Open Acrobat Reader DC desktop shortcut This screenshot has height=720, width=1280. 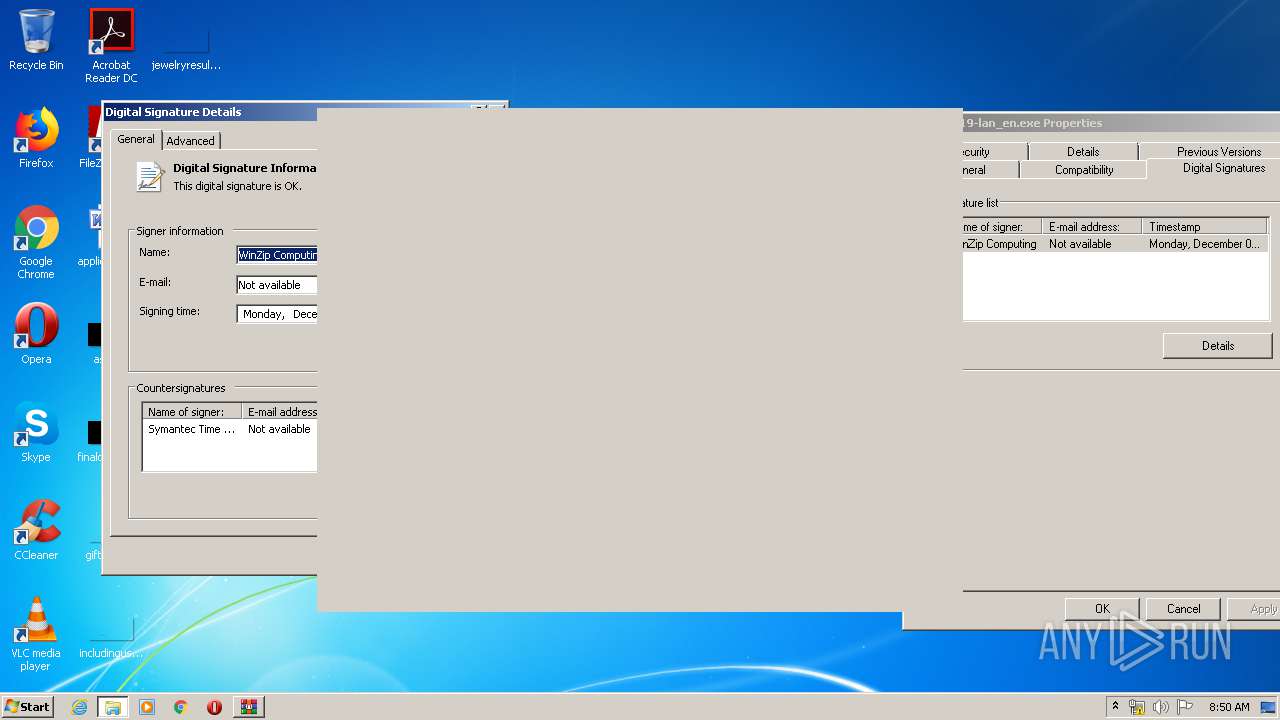(111, 46)
